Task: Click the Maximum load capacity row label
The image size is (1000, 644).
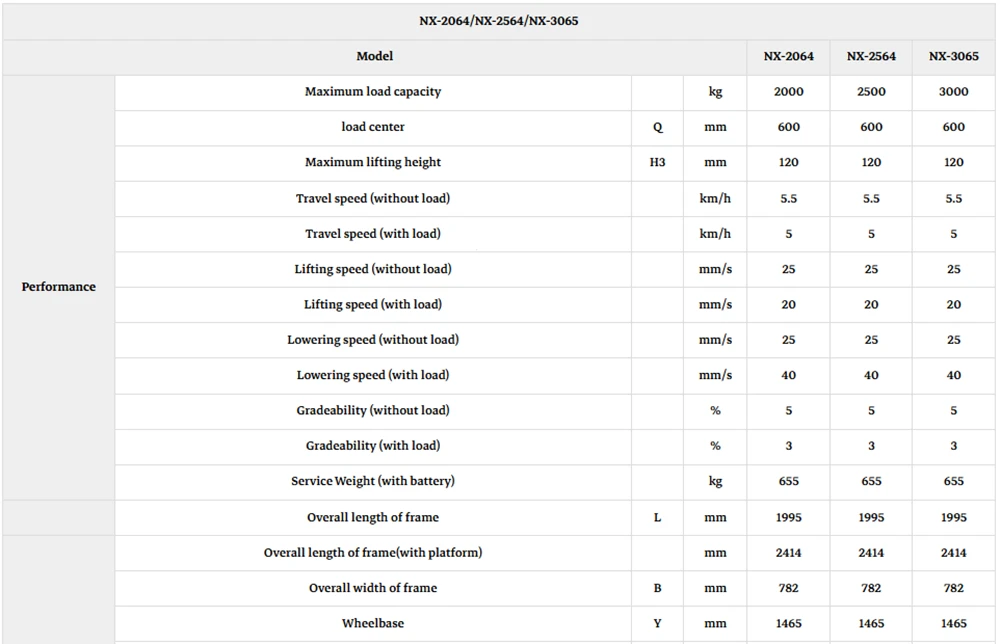Action: pos(373,92)
